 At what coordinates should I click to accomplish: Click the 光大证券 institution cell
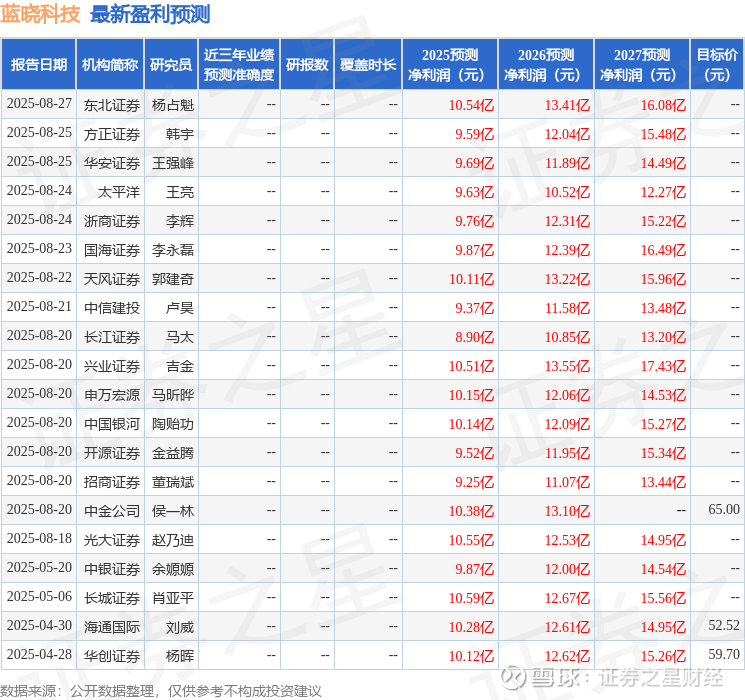click(x=112, y=540)
